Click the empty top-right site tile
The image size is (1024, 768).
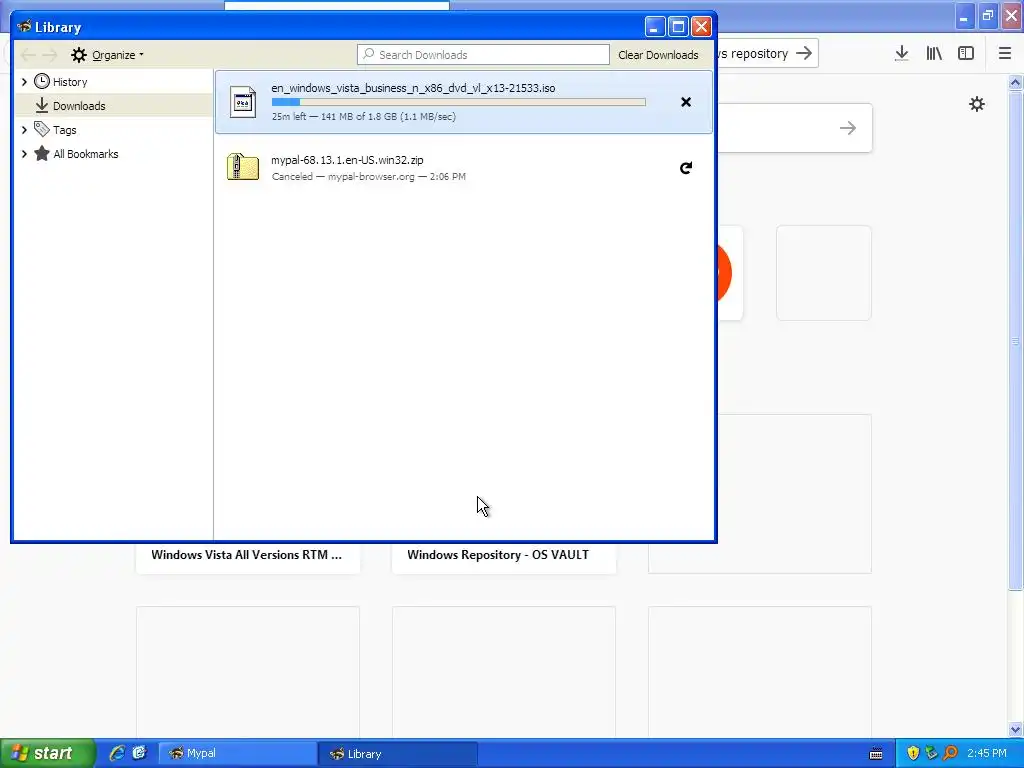point(824,273)
